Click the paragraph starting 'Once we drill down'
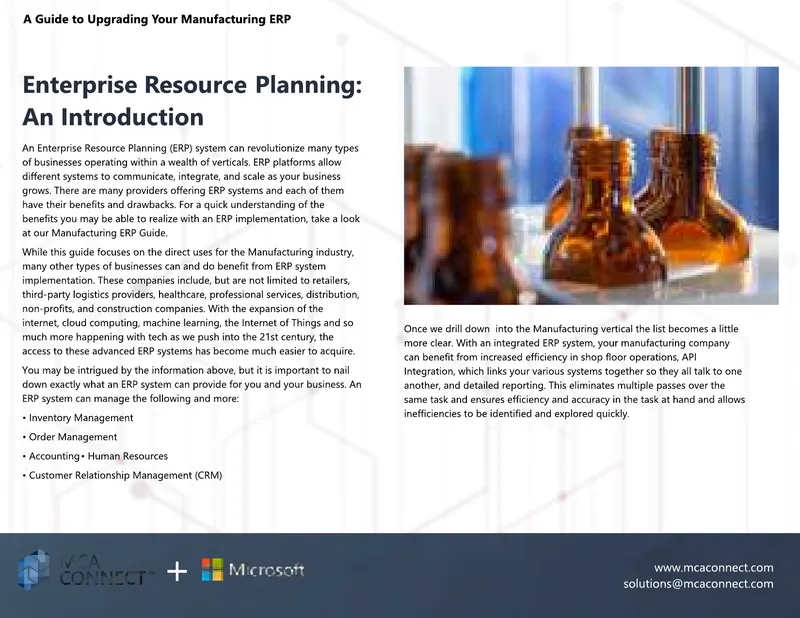Viewport: 800px width, 618px height. tap(574, 371)
